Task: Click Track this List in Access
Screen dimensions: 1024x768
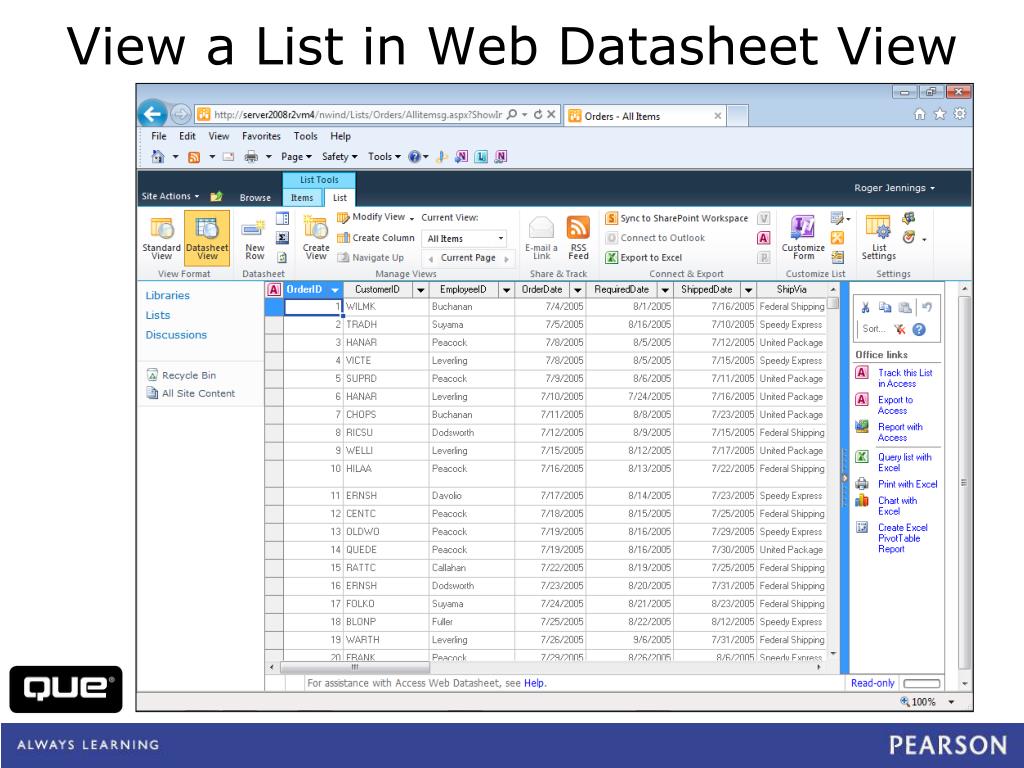Action: point(904,378)
